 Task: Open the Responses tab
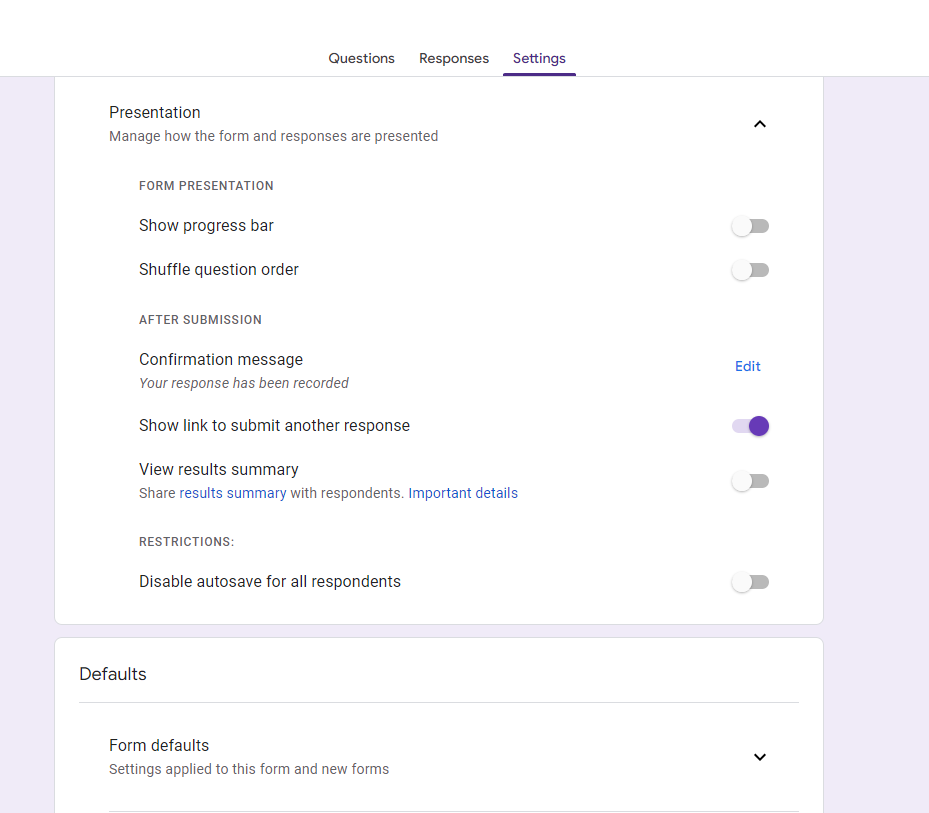click(454, 58)
